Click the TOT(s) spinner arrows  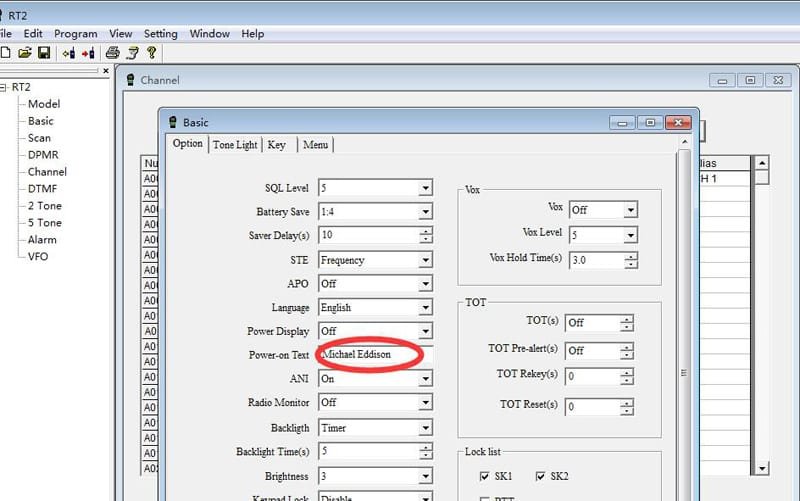627,323
